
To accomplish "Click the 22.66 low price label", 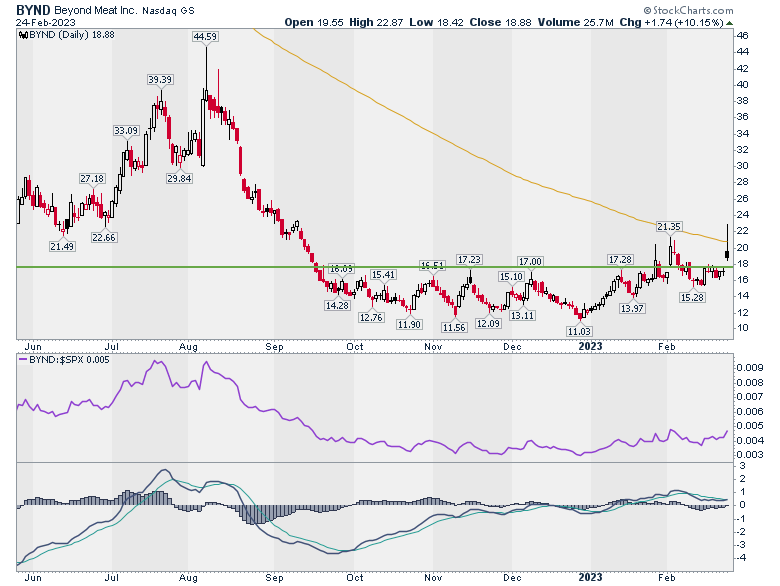I will tap(104, 238).
